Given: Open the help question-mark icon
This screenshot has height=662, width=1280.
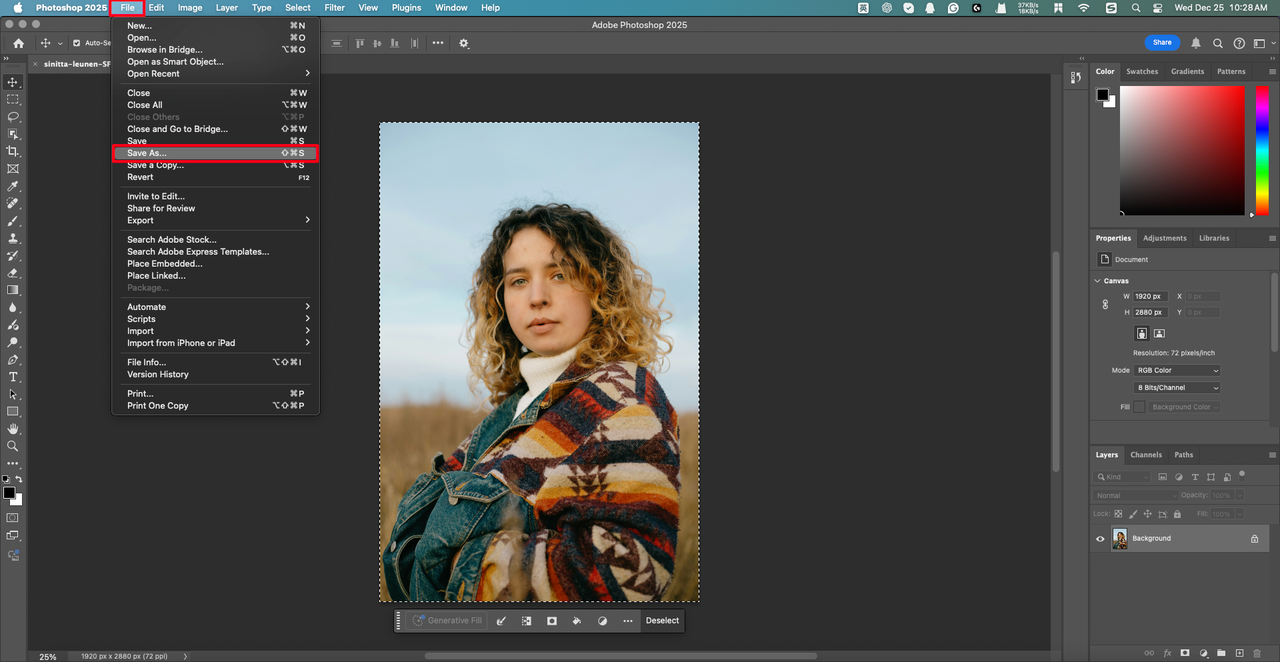Looking at the screenshot, I should point(1239,43).
